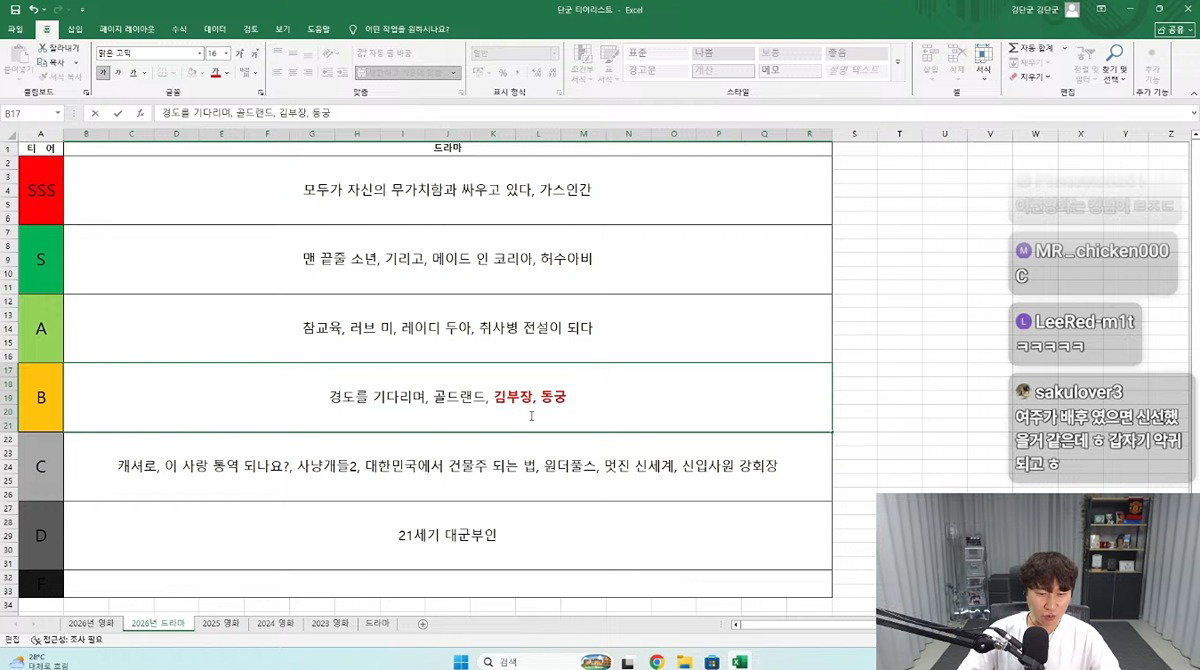Switch to the 2025 영화 sheet tab
1200x670 pixels.
[x=220, y=623]
